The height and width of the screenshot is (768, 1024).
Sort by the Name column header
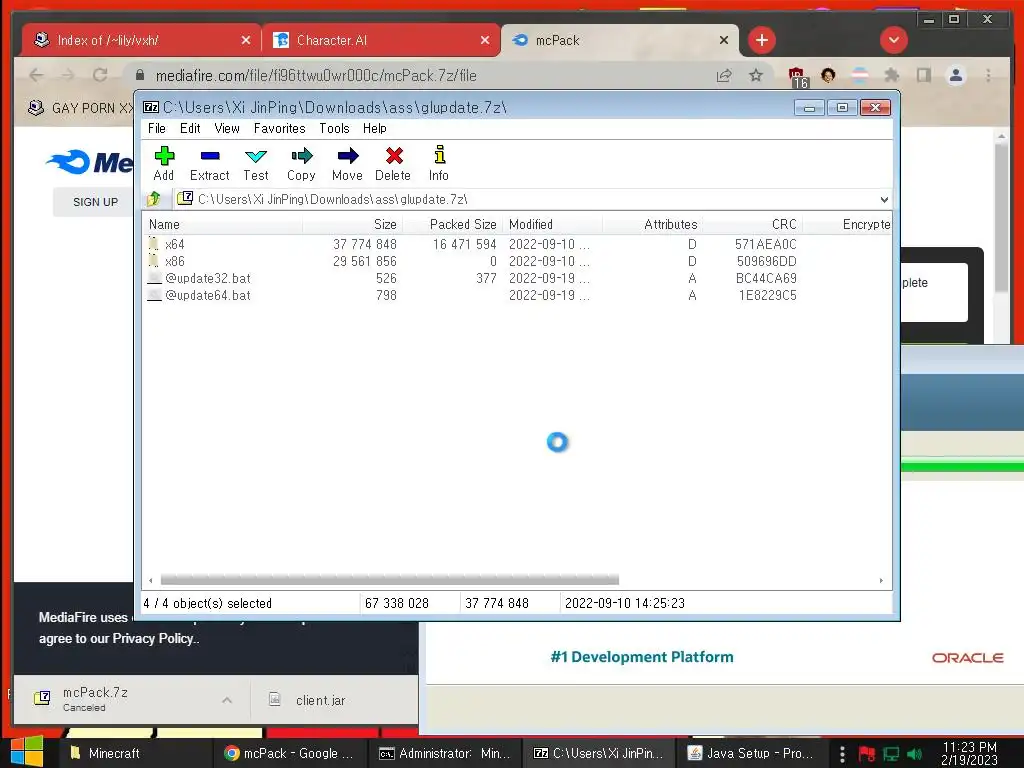223,224
